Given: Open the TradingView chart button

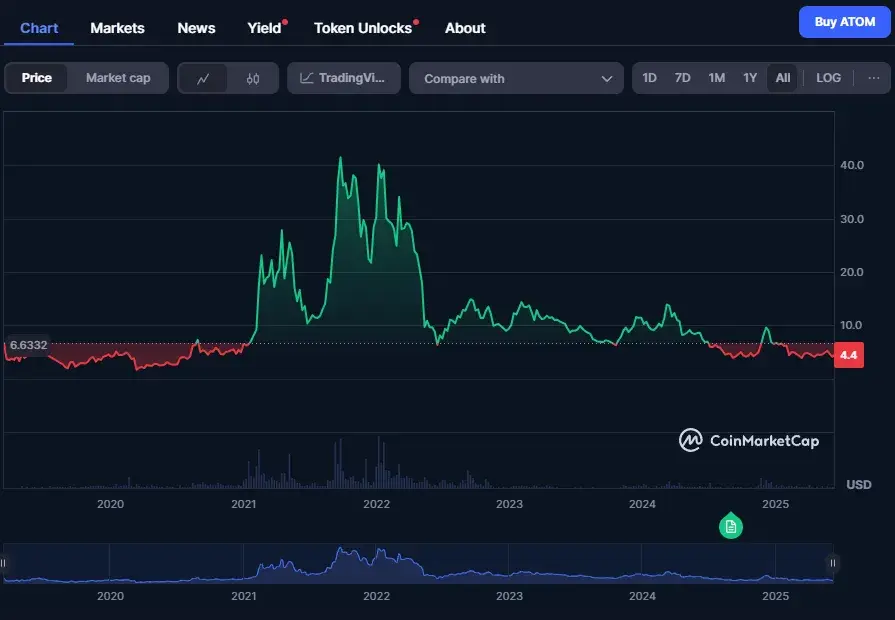Looking at the screenshot, I should (x=344, y=78).
